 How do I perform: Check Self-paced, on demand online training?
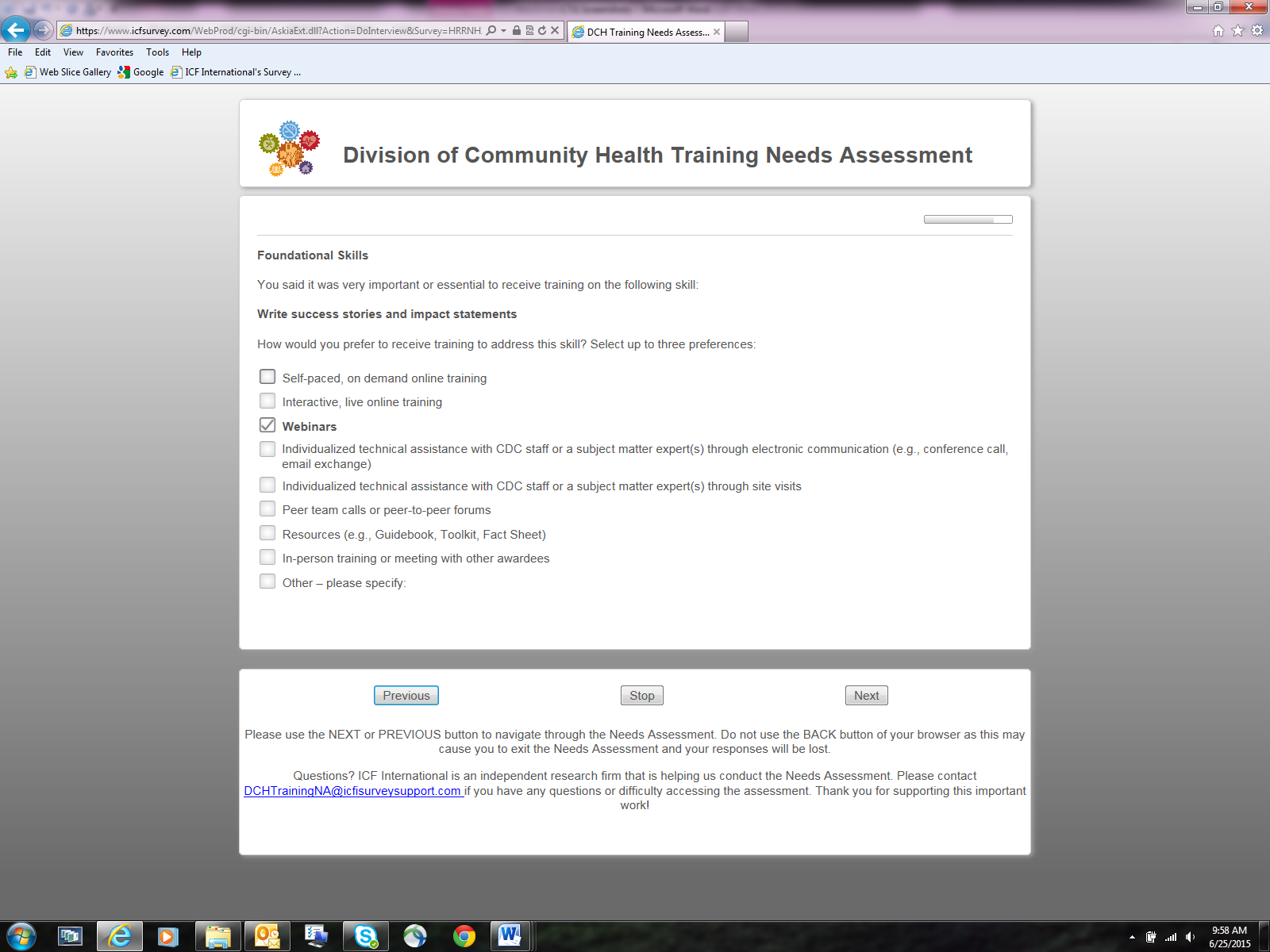pos(267,377)
